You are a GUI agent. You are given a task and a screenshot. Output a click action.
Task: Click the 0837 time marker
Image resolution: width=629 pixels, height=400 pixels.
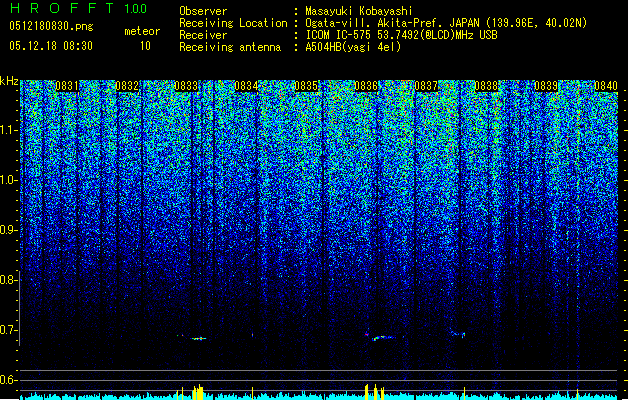tap(426, 86)
